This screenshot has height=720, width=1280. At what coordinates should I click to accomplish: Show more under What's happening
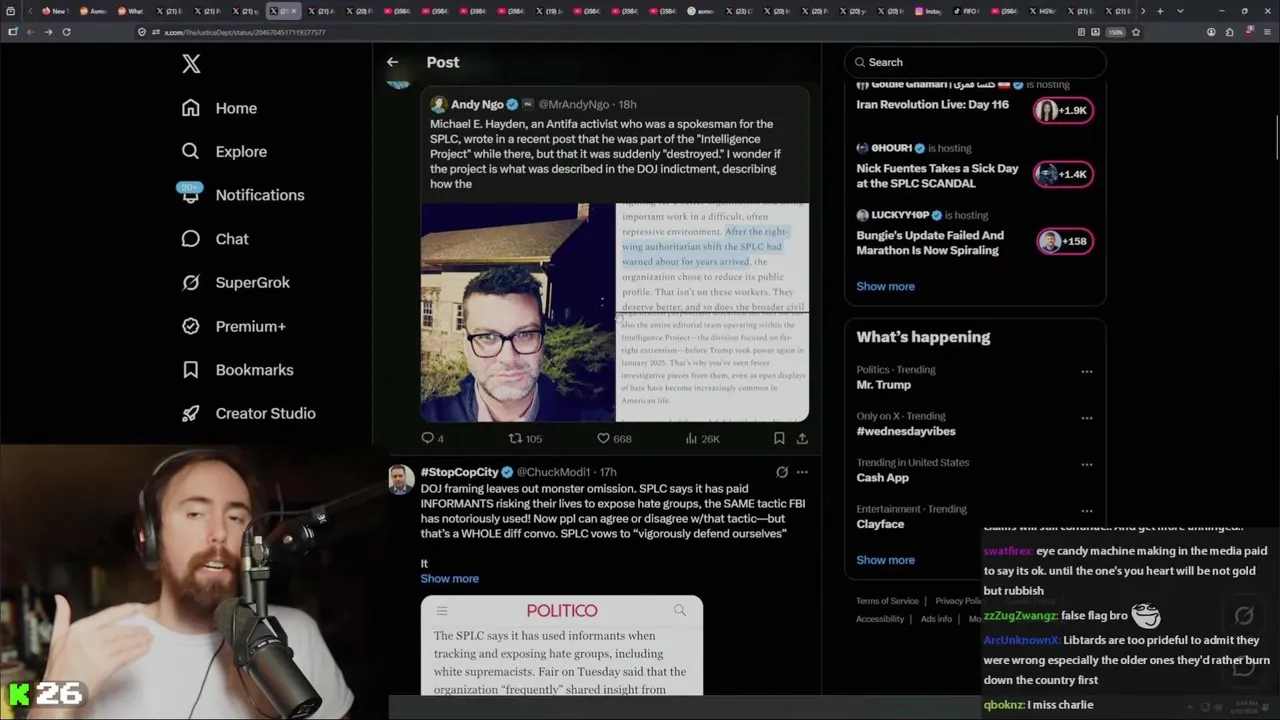pos(885,560)
